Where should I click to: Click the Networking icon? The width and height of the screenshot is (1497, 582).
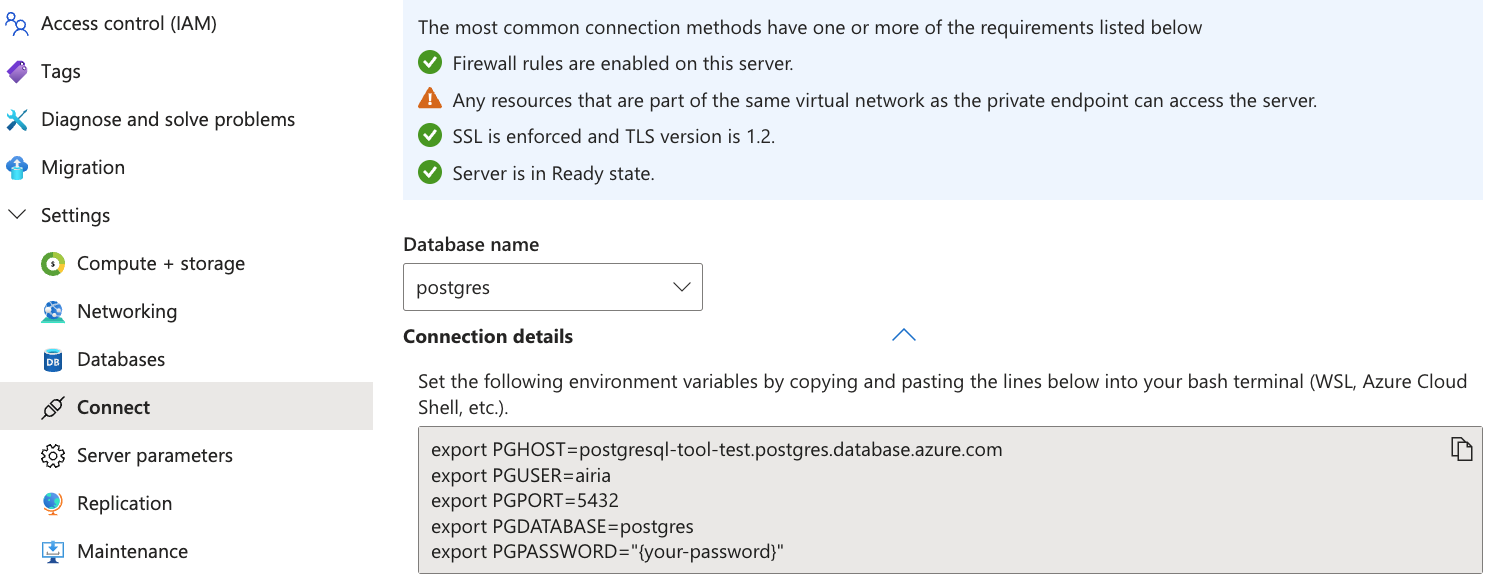(53, 312)
